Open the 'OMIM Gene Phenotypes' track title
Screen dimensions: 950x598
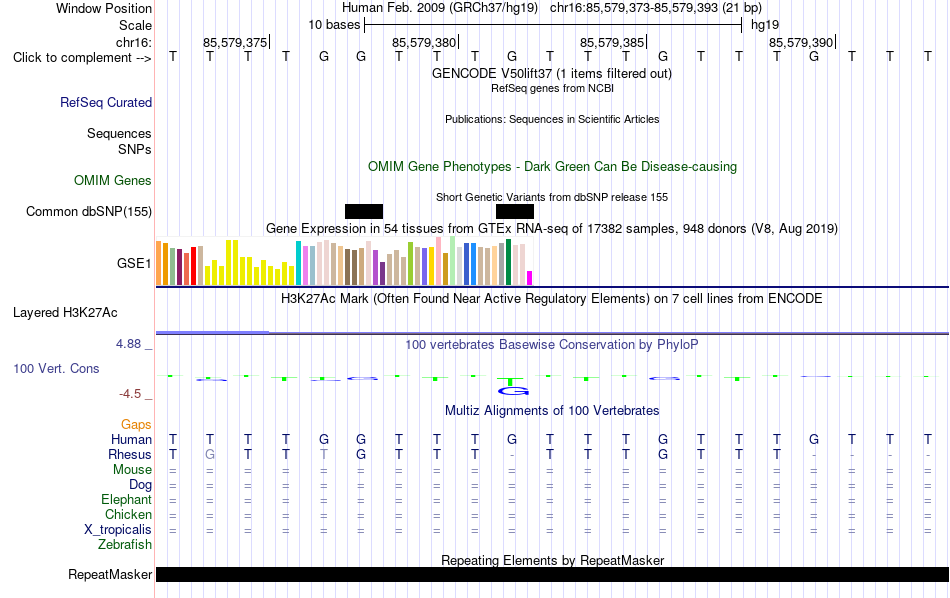pos(552,167)
